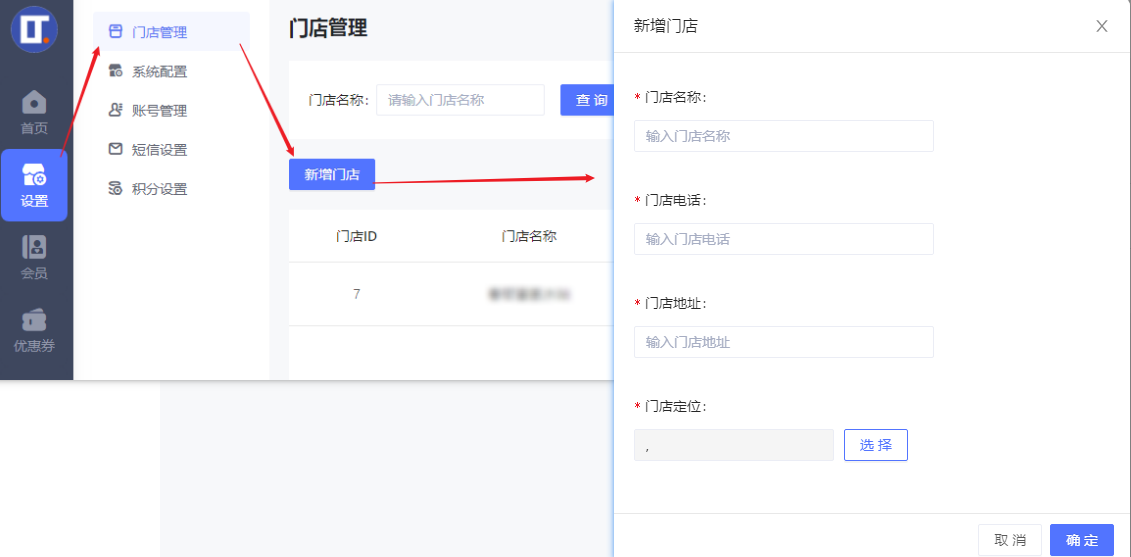The image size is (1131, 557).
Task: Click store ID cell 7
Action: pyautogui.click(x=356, y=294)
